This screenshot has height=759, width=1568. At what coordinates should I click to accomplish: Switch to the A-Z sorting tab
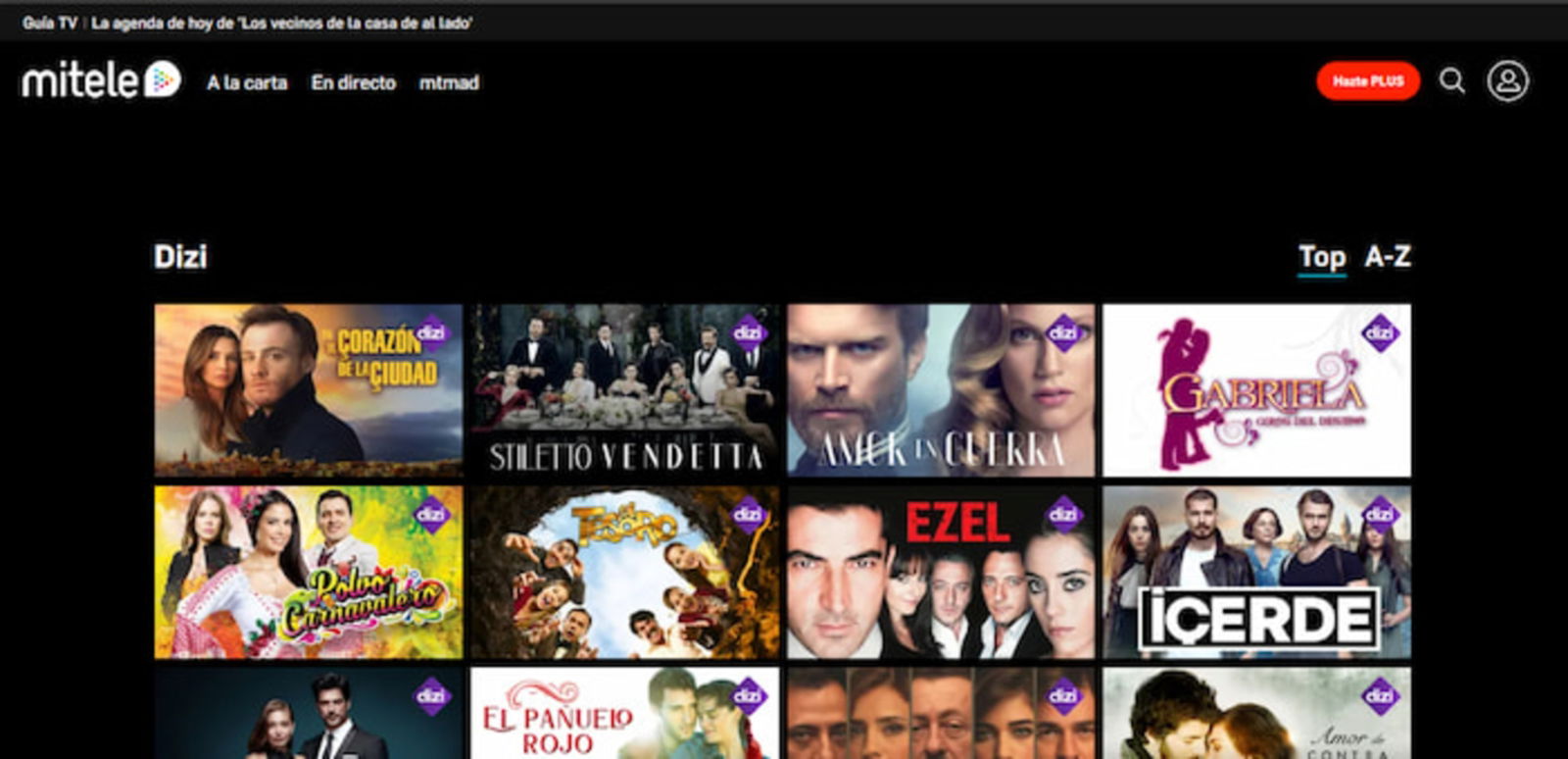[x=1388, y=257]
